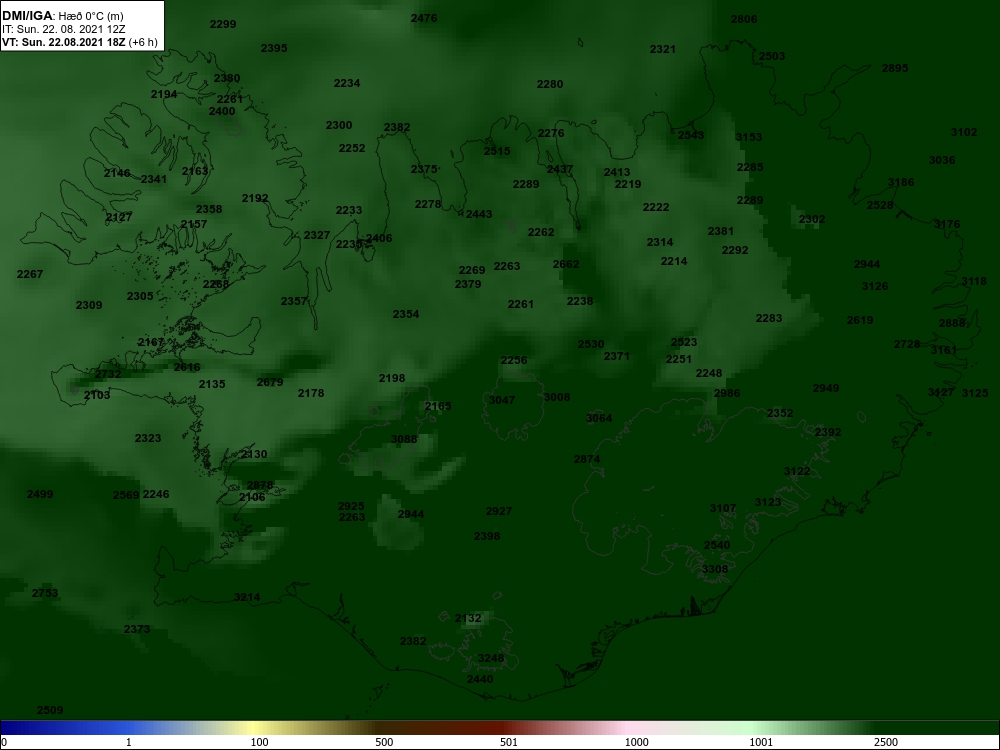Select the value 3125
Viewport: 1000px width, 750px height.
point(975,393)
